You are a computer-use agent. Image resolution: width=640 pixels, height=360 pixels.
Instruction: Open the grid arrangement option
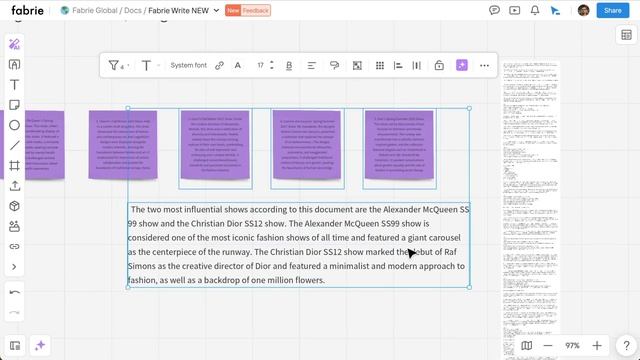[x=380, y=65]
